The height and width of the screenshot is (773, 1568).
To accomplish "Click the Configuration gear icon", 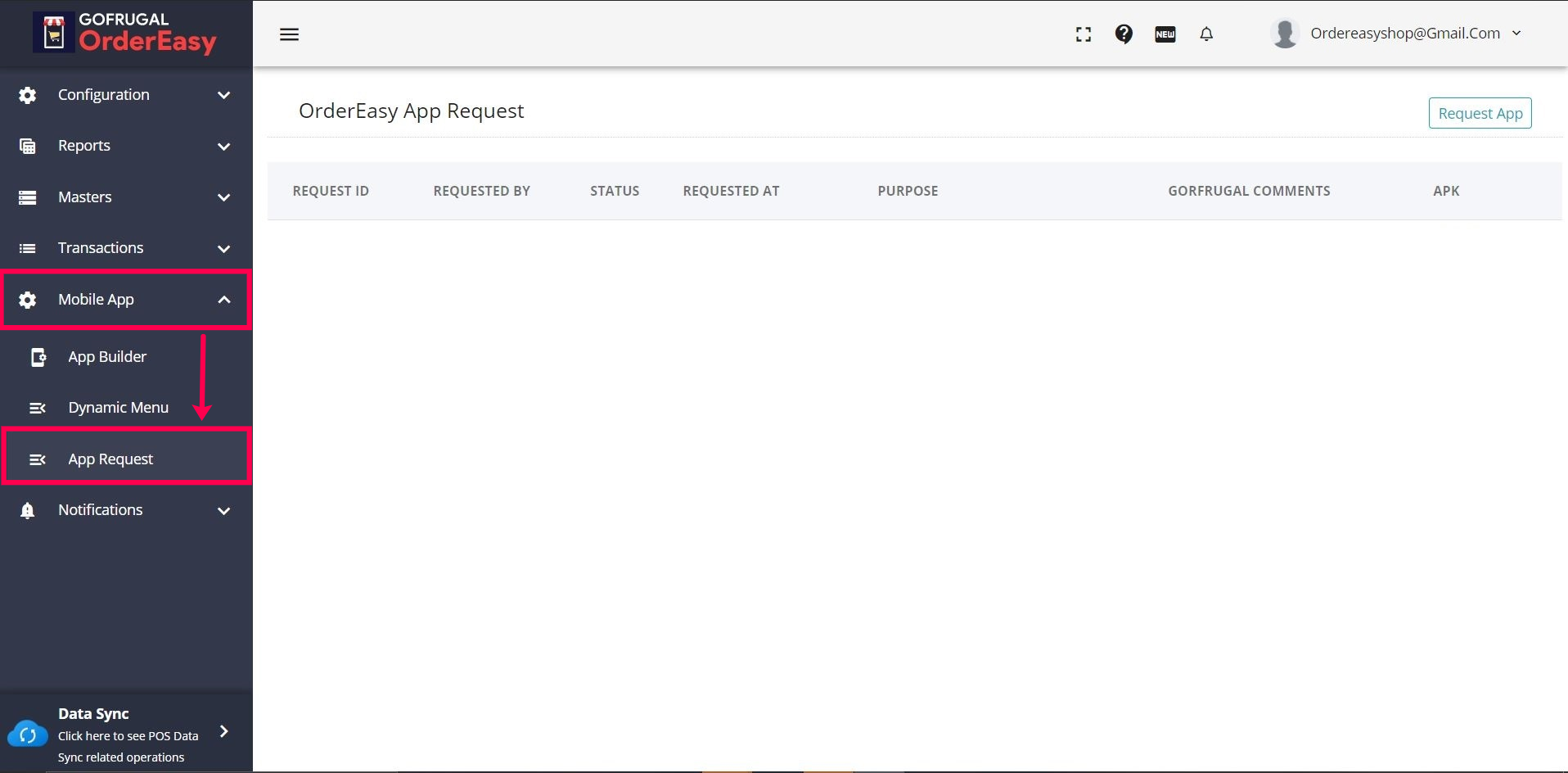I will point(27,95).
